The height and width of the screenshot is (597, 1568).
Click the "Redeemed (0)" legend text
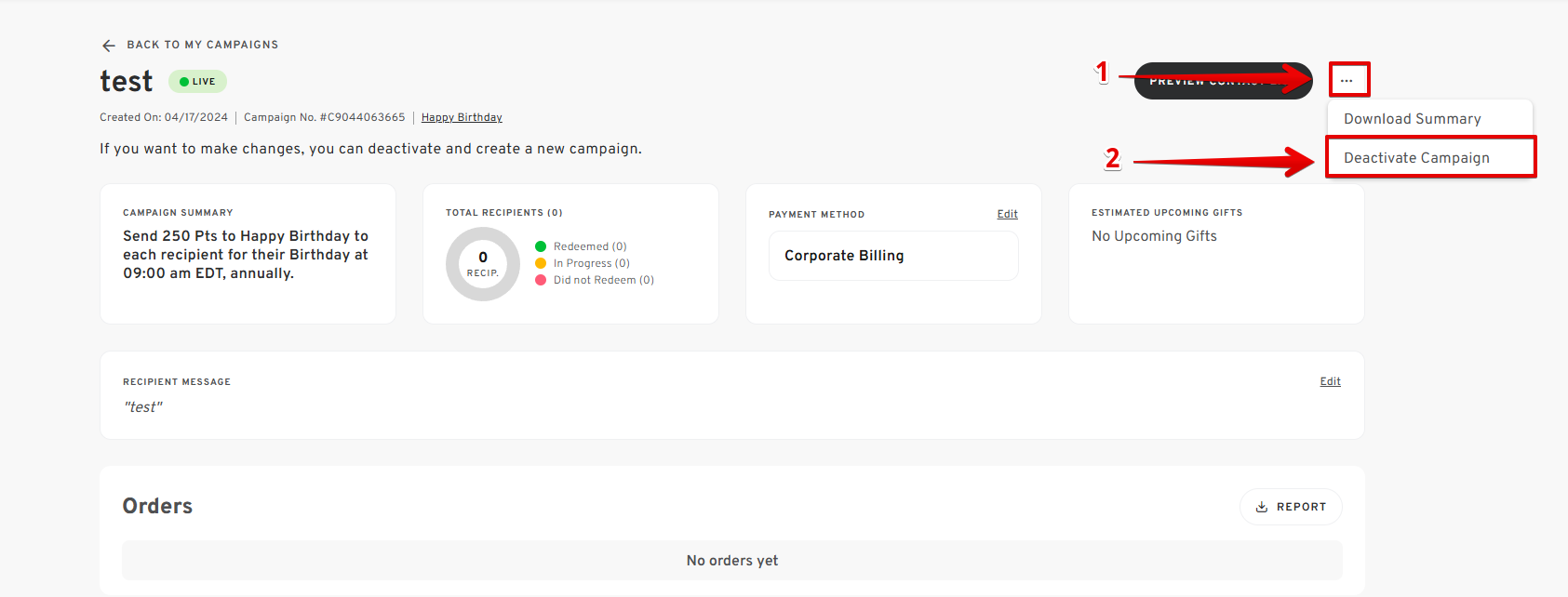click(590, 246)
